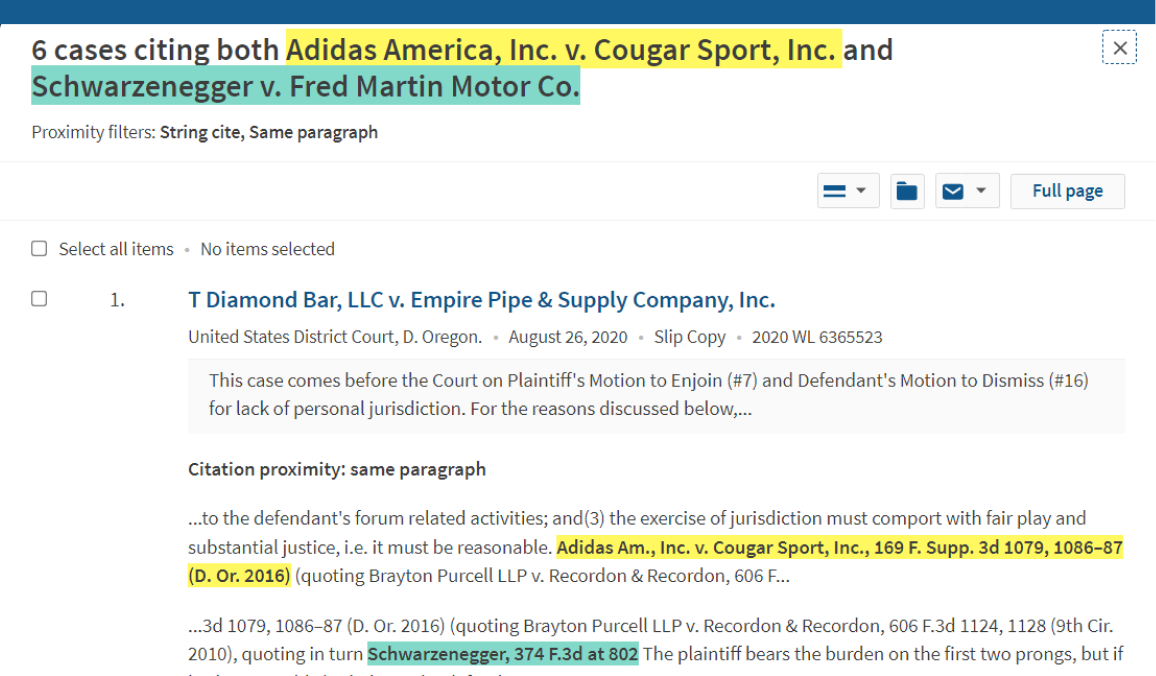This screenshot has height=676, width=1156.
Task: Open T Diamond Bar v. Empire Pipe case
Action: point(481,300)
